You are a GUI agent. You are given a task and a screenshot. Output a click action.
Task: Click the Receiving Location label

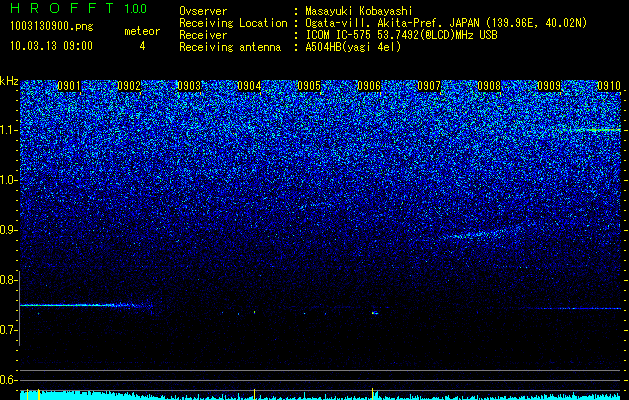233,23
